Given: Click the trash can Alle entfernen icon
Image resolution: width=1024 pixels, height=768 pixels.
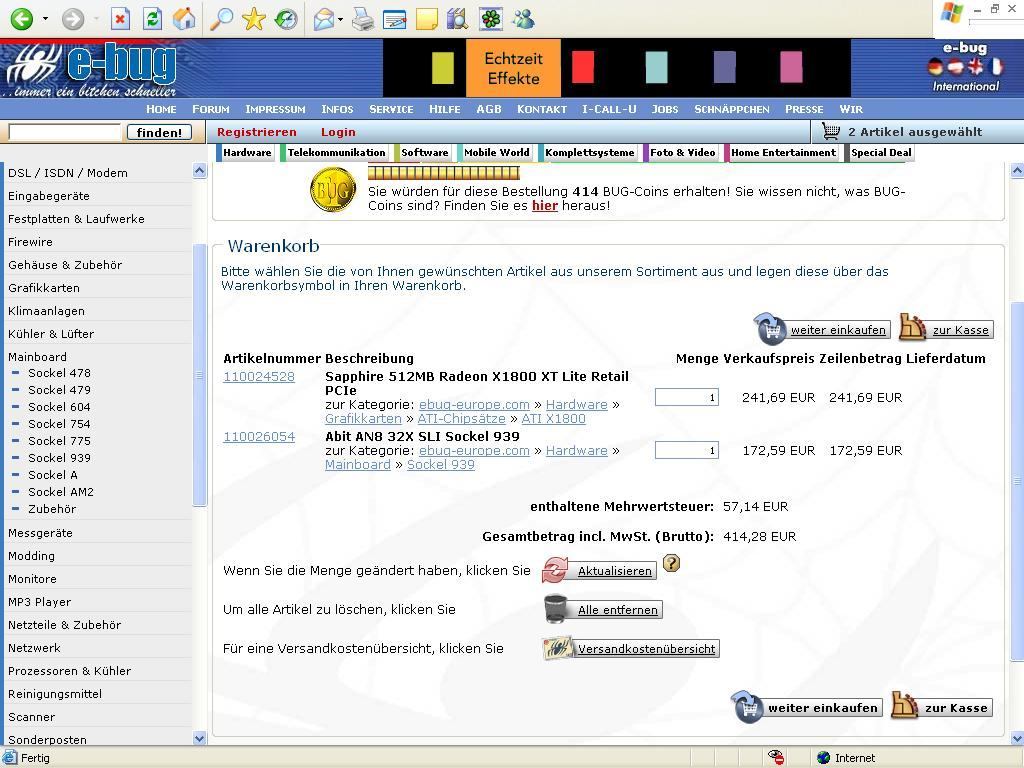Looking at the screenshot, I should coord(556,609).
